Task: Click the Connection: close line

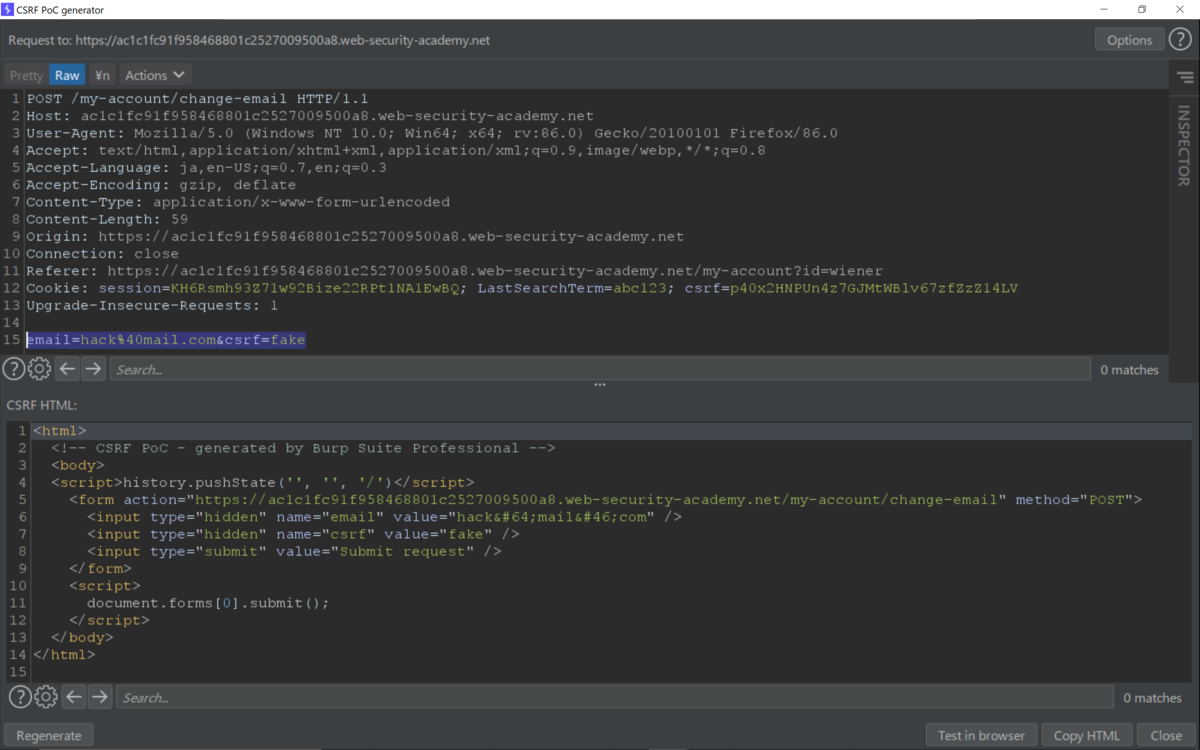Action: pyautogui.click(x=103, y=254)
